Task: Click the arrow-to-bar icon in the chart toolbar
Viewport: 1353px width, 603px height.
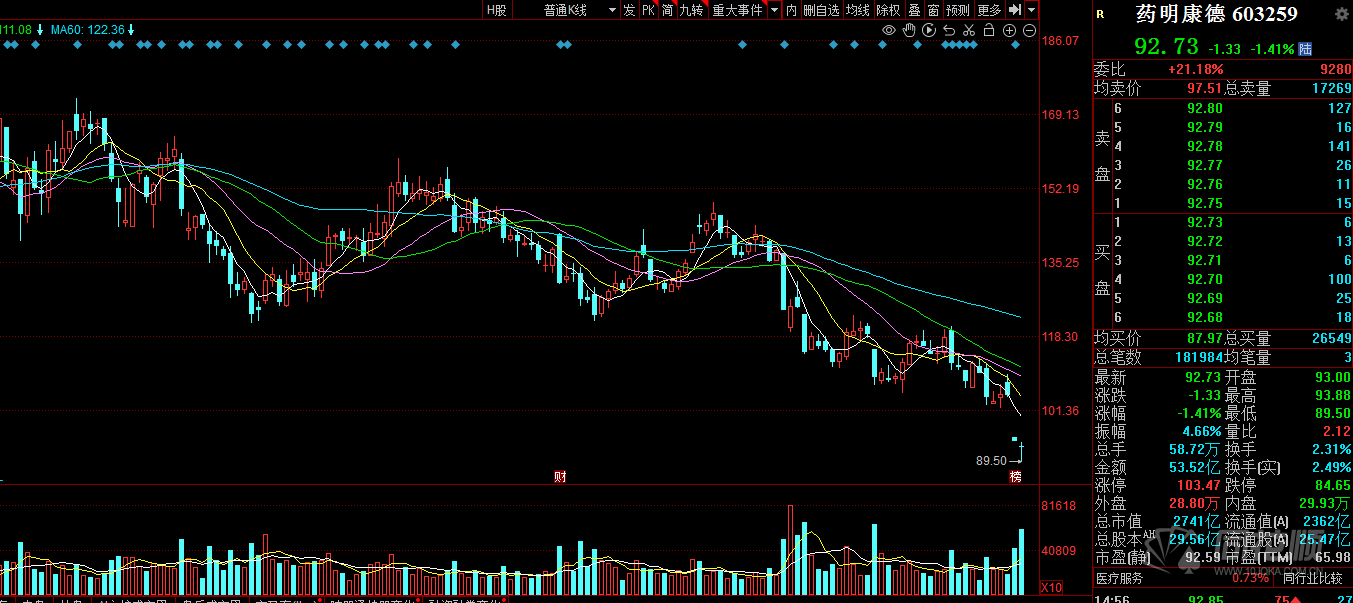Action: pyautogui.click(x=1015, y=10)
